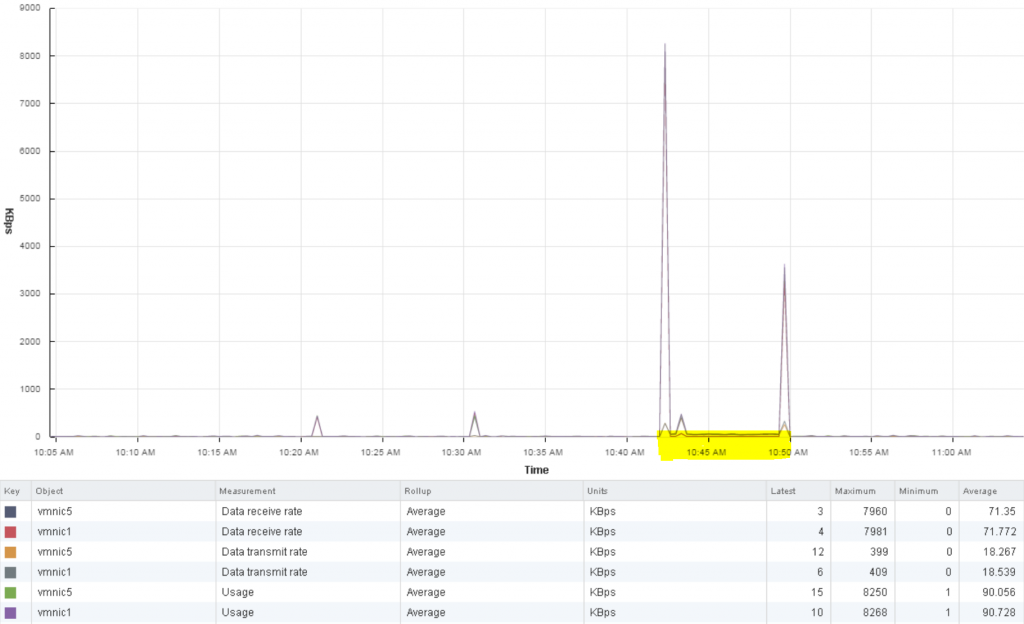Click the maximum value 399
Viewport: 1024px width, 624px height.
pos(878,552)
